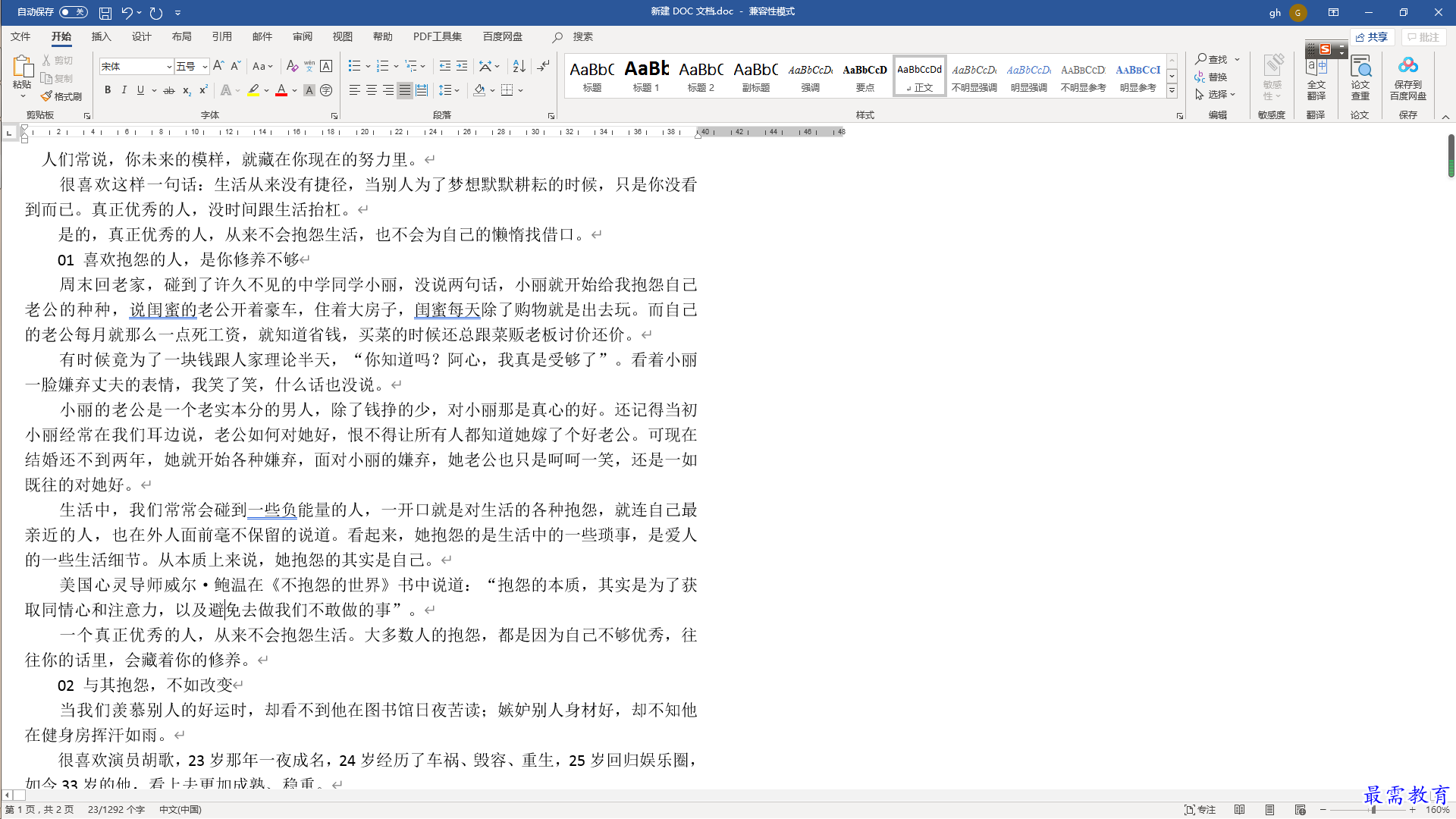
Task: Apply the 标题 1 style
Action: pyautogui.click(x=646, y=76)
